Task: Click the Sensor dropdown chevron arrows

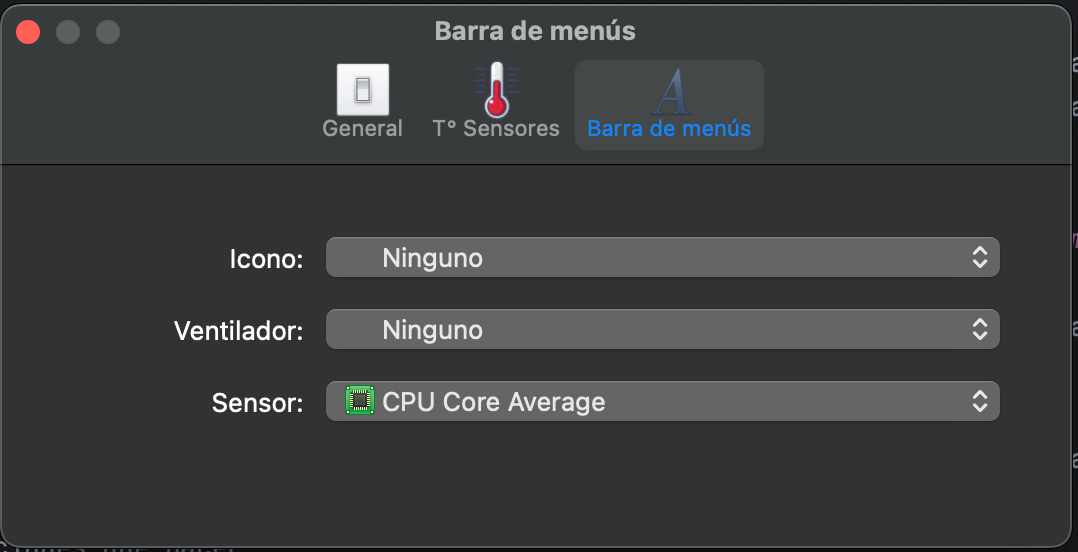Action: click(980, 401)
